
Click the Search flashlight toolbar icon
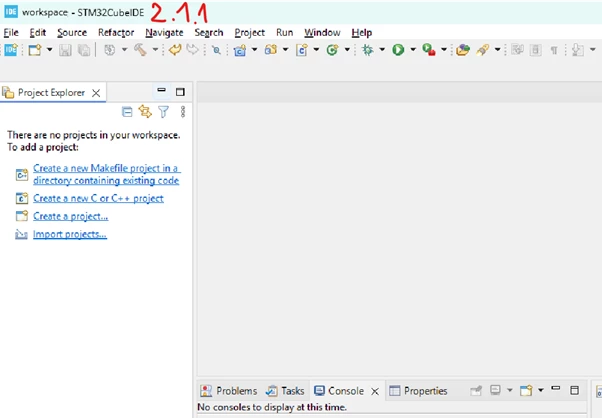tap(483, 50)
